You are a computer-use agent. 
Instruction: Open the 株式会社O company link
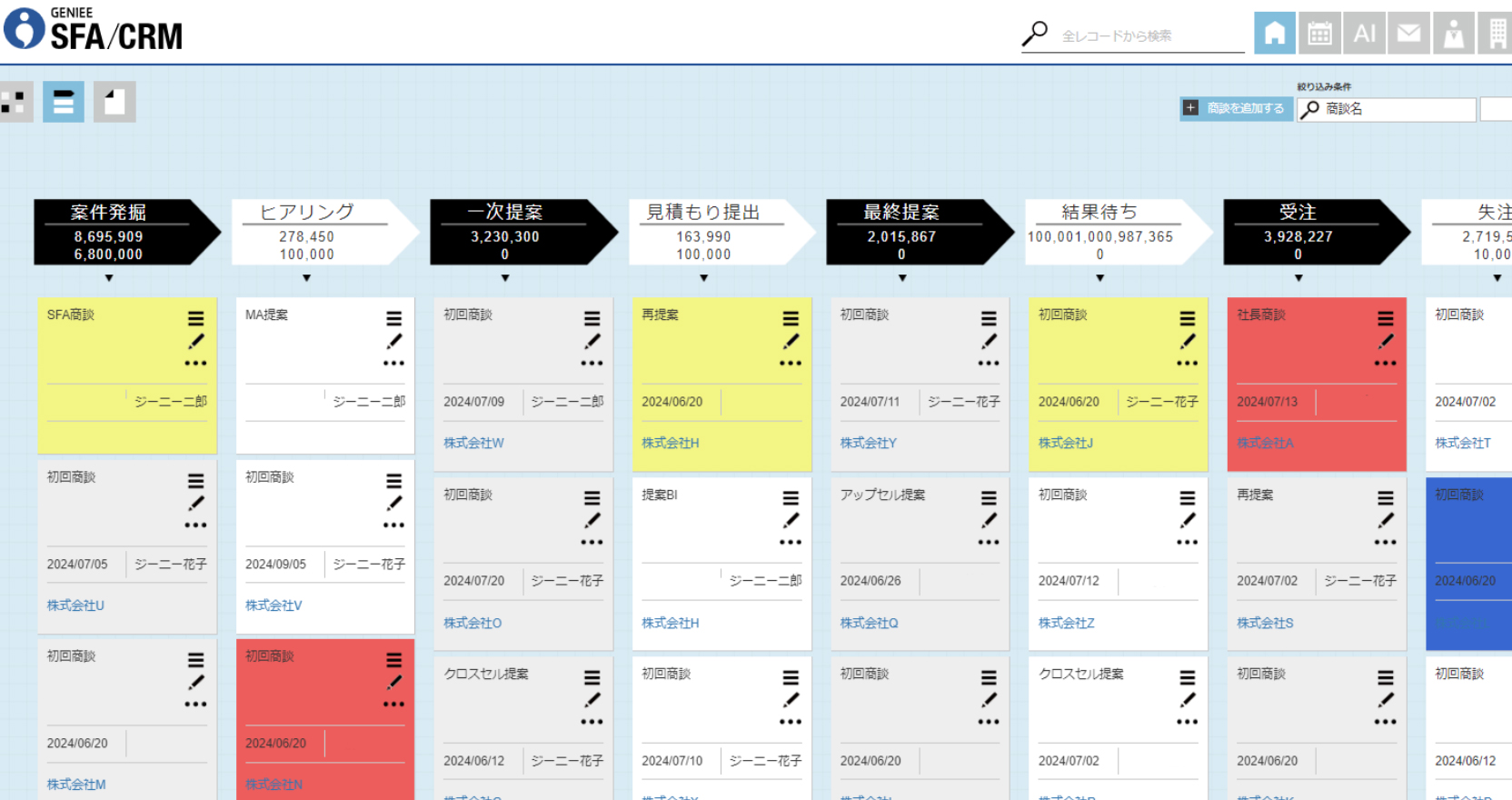pyautogui.click(x=472, y=623)
